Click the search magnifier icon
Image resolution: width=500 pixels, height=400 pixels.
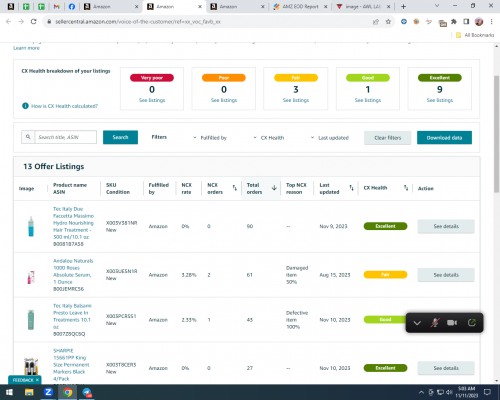[x=28, y=137]
